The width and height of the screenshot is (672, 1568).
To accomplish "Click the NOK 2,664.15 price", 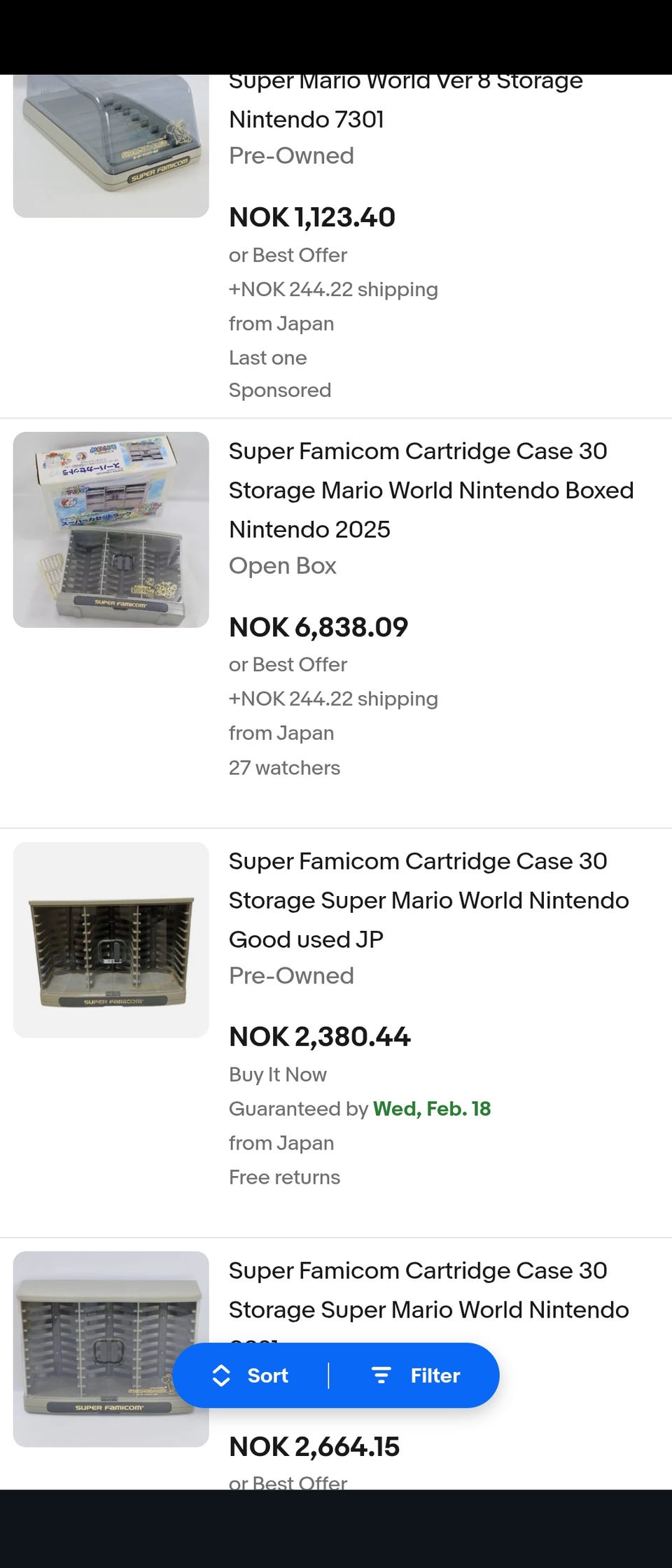I will point(314,1447).
